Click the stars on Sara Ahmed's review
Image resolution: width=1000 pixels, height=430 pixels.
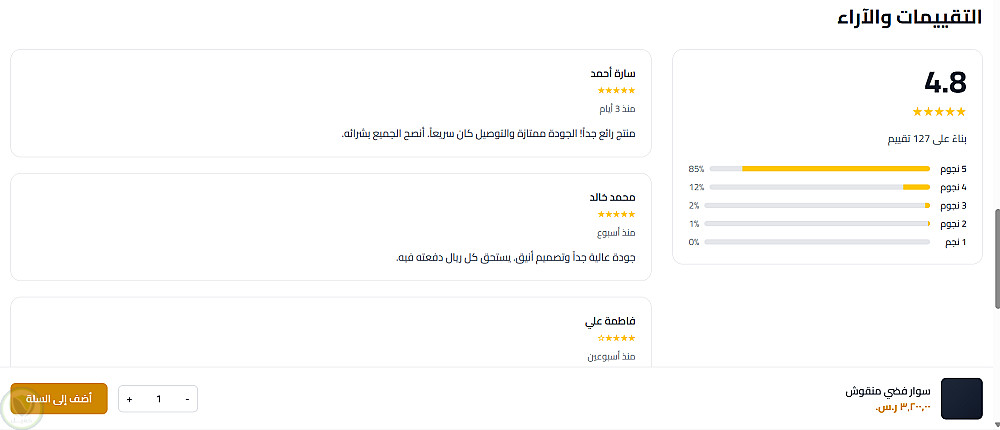point(616,91)
